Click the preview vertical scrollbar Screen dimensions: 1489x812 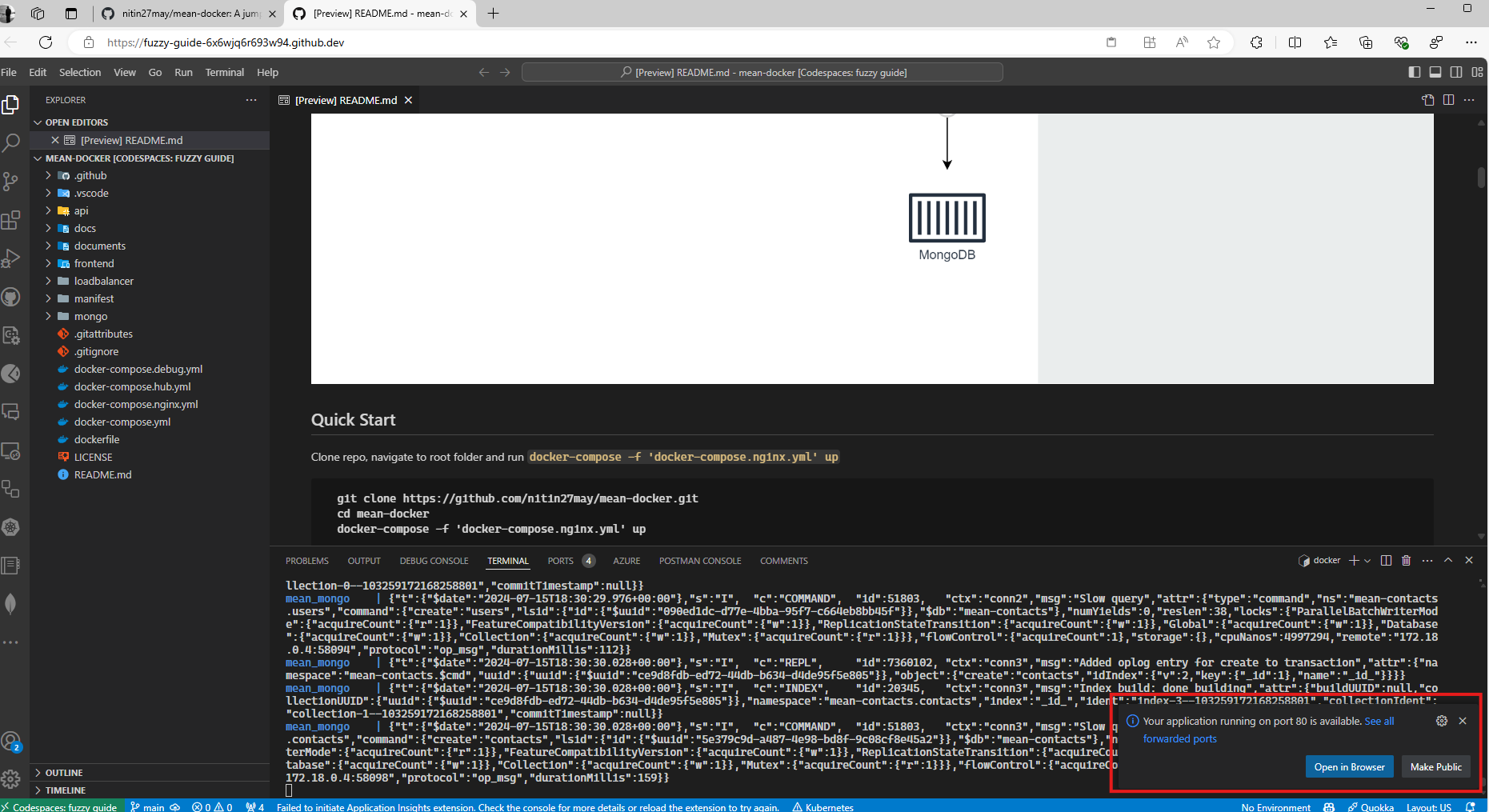click(1481, 177)
